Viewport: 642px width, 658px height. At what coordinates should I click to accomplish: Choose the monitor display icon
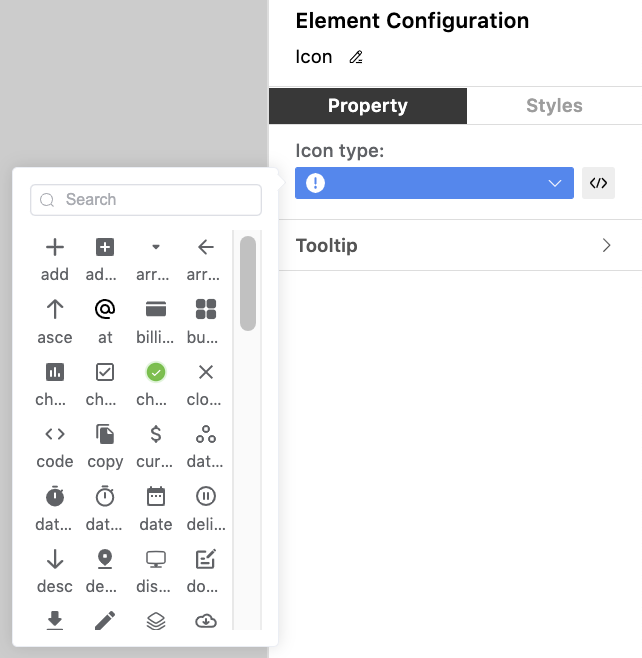(155, 559)
